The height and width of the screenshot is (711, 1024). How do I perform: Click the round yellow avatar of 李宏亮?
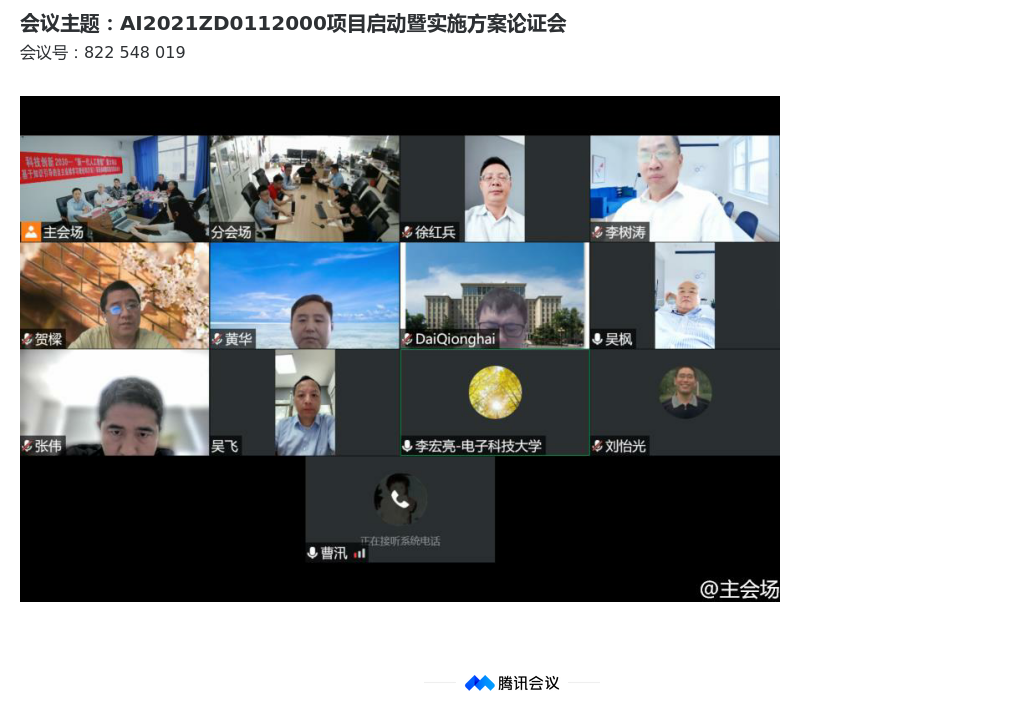[495, 392]
